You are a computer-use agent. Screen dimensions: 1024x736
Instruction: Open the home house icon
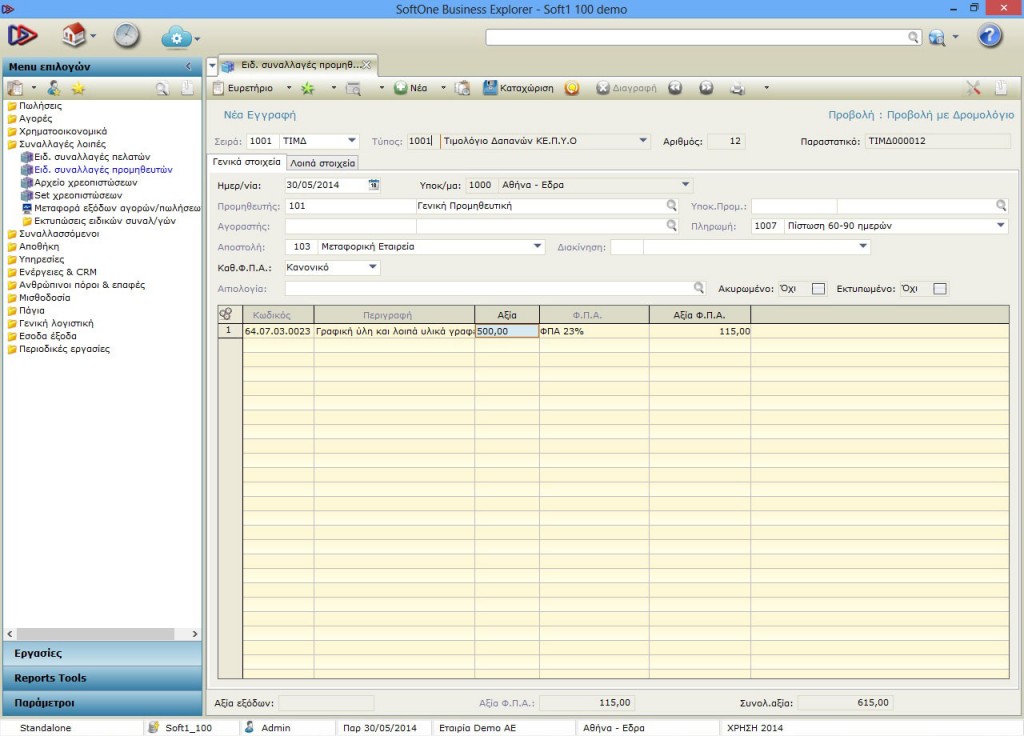[x=74, y=35]
